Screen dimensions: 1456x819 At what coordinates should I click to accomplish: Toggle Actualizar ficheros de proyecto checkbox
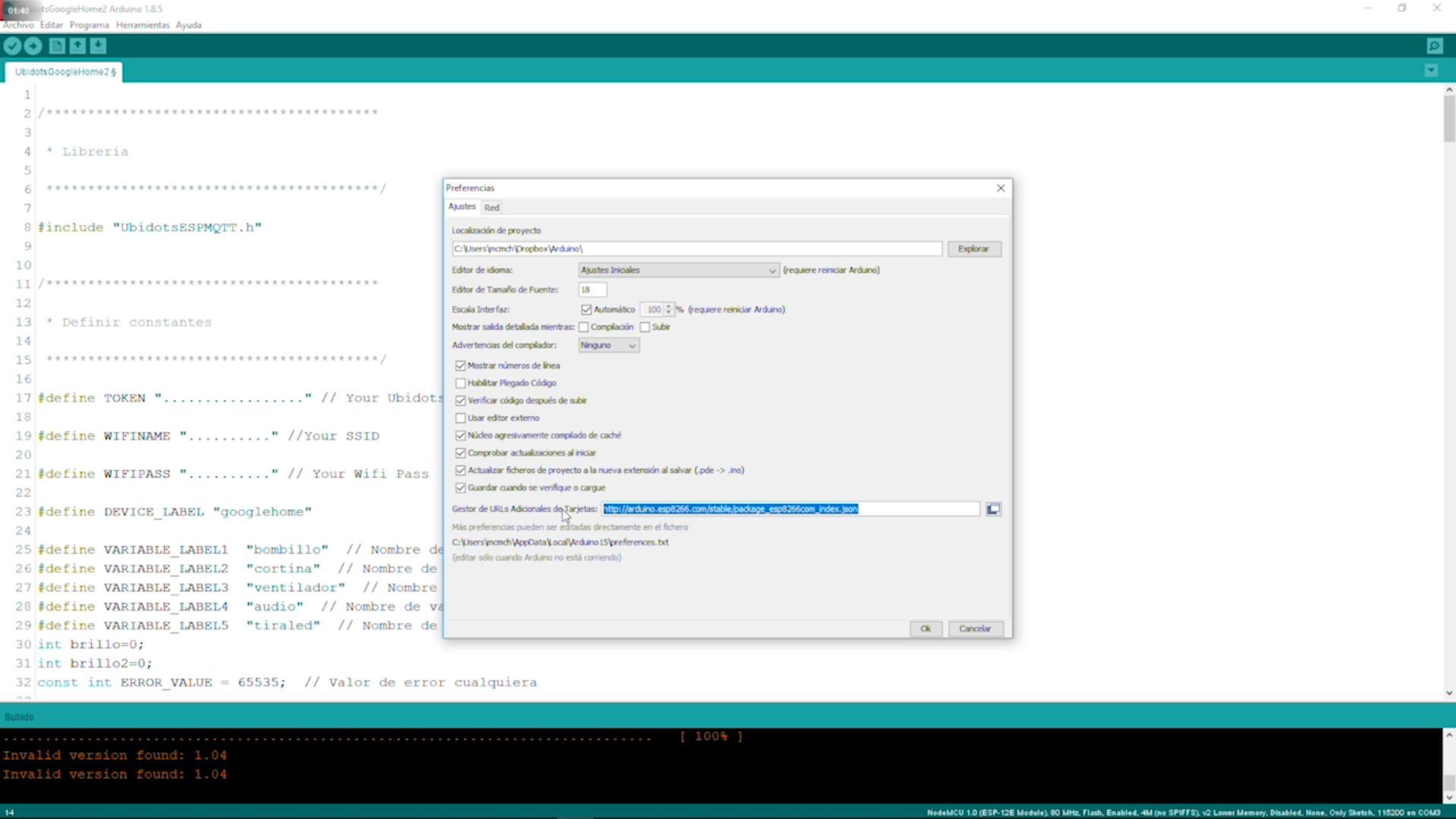point(460,470)
